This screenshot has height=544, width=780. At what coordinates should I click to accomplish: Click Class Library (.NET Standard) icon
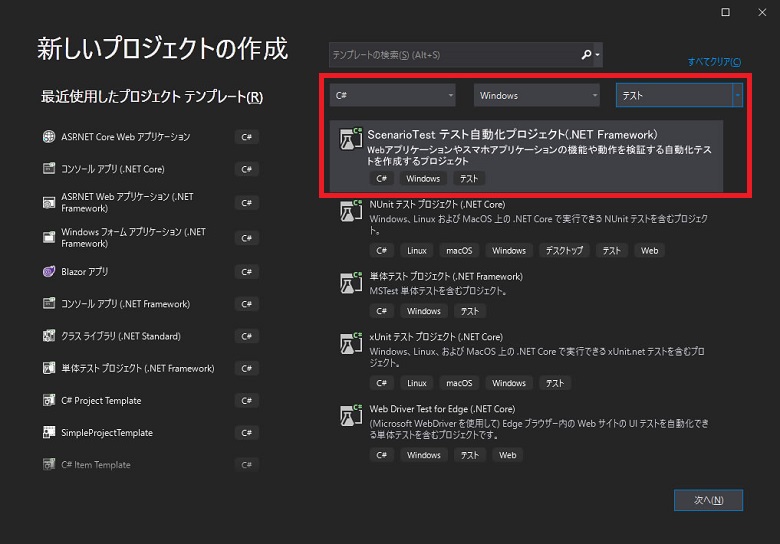click(49, 336)
